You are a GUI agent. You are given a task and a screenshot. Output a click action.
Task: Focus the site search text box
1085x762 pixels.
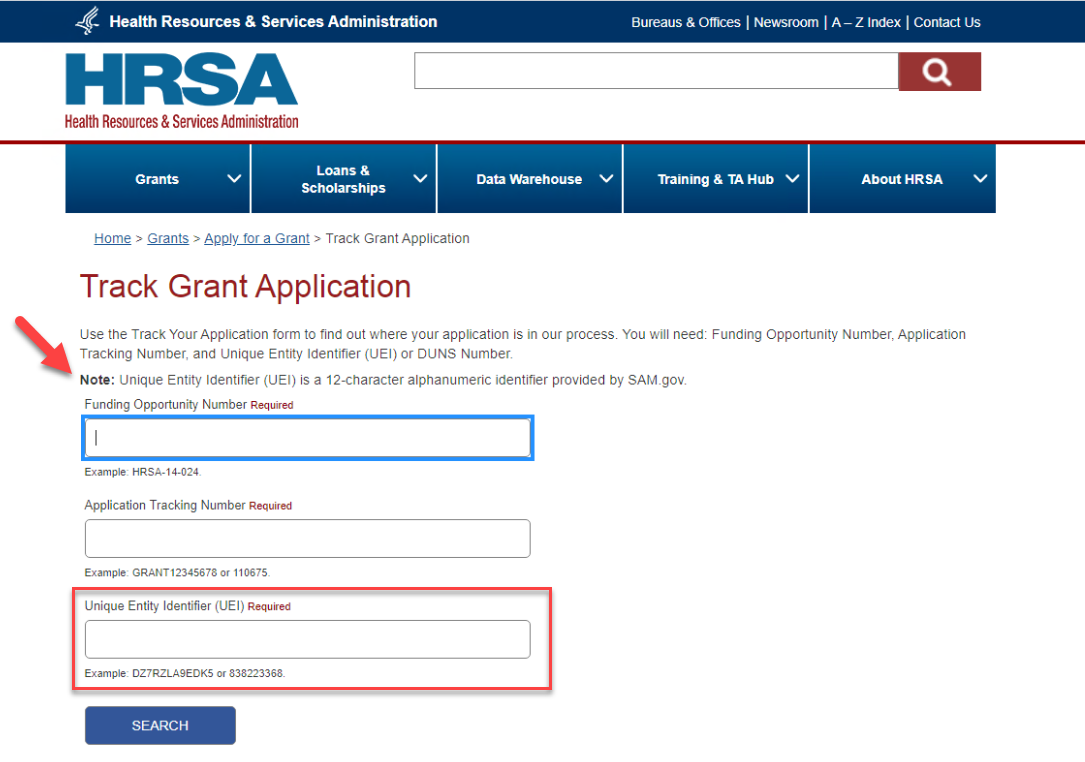point(656,71)
